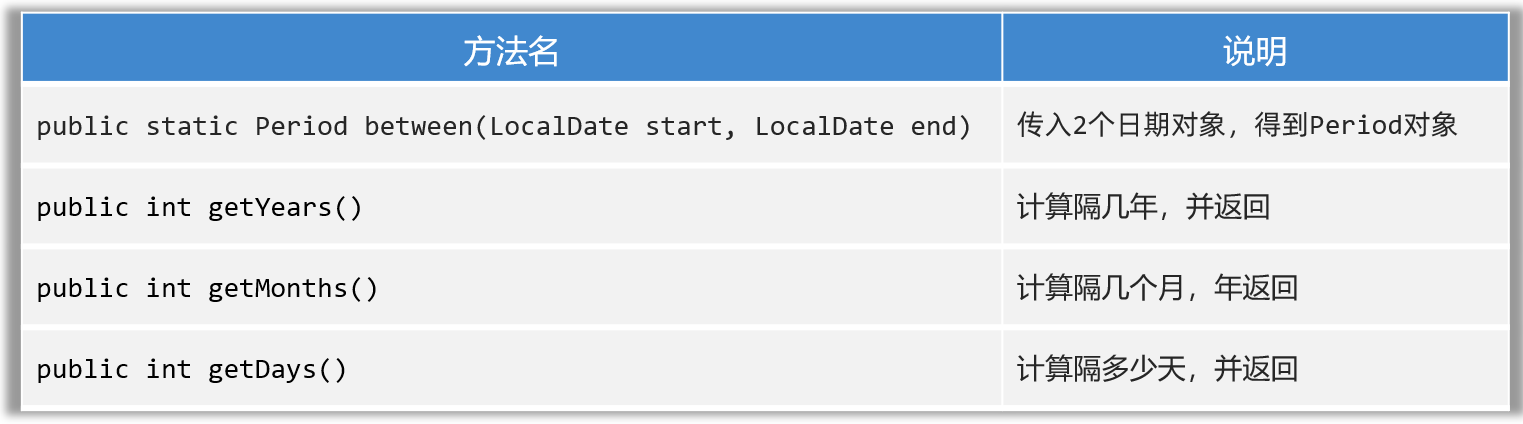Click the getMonths() method name
1523x424 pixels.
point(293,288)
